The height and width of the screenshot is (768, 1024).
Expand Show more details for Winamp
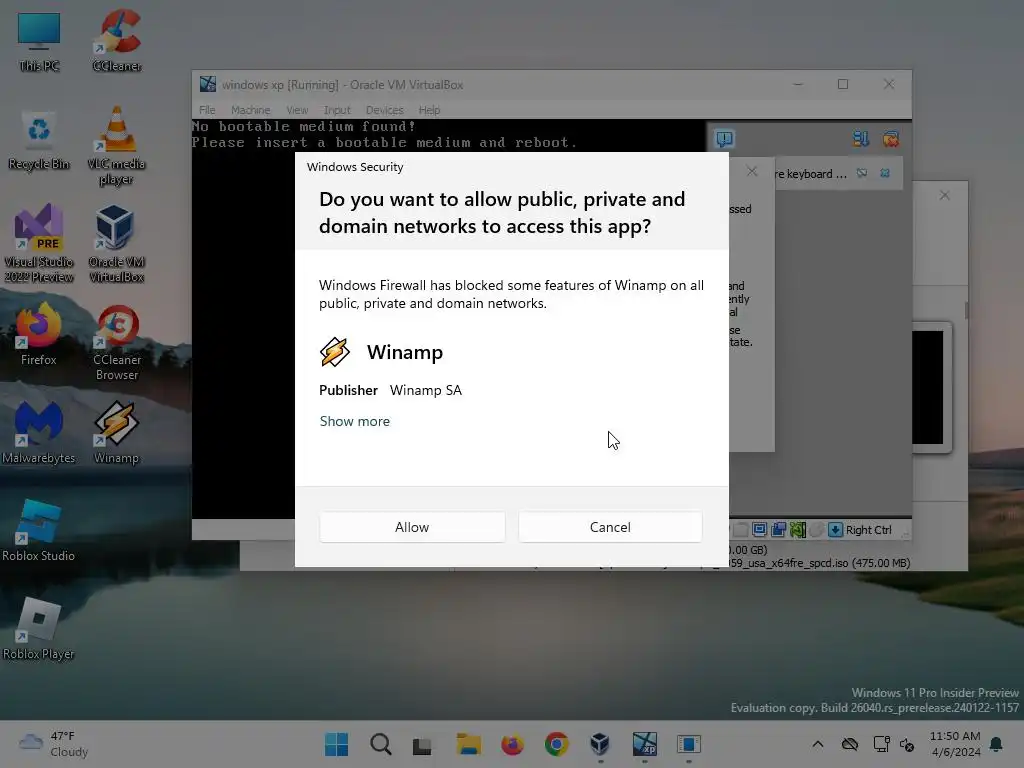pos(355,421)
